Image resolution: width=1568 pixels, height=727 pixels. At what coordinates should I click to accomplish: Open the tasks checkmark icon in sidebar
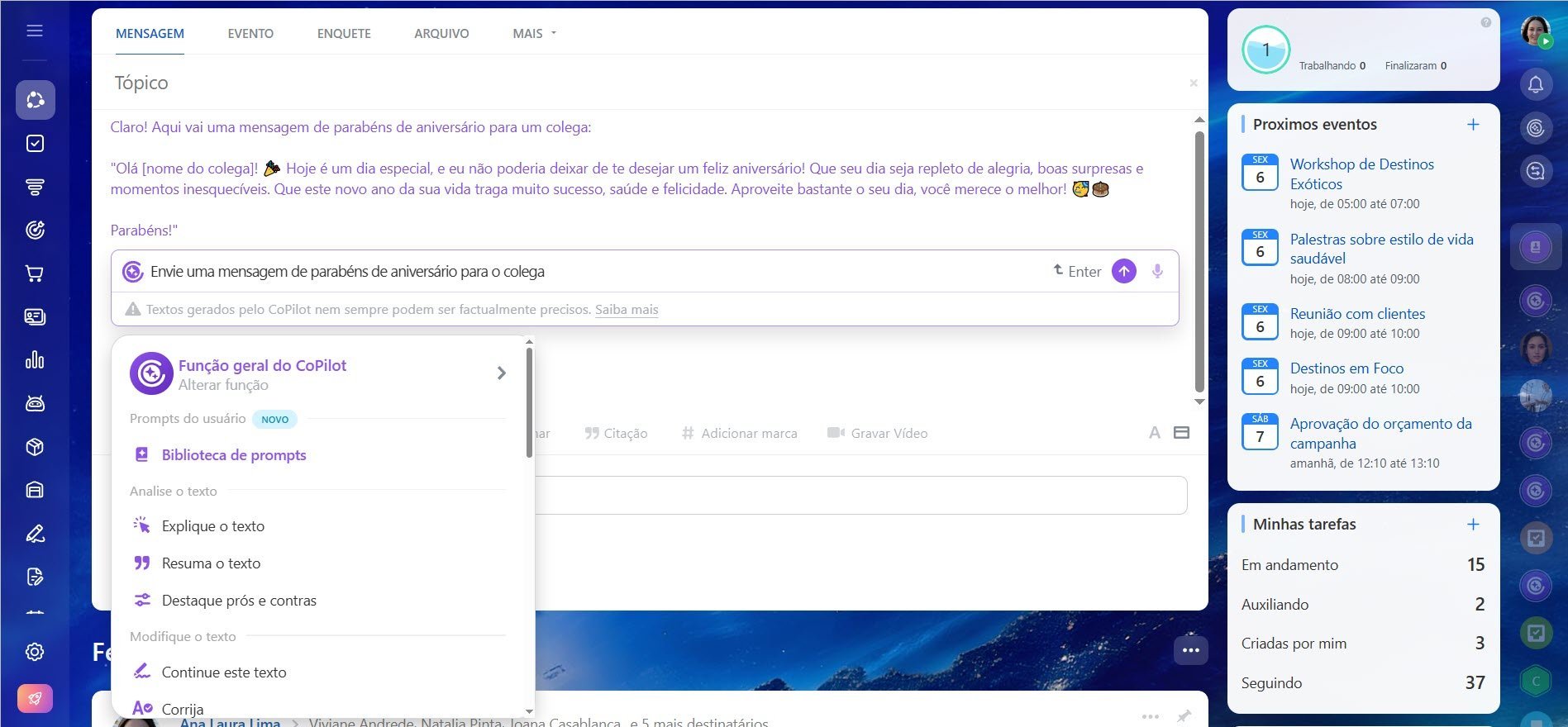tap(35, 144)
